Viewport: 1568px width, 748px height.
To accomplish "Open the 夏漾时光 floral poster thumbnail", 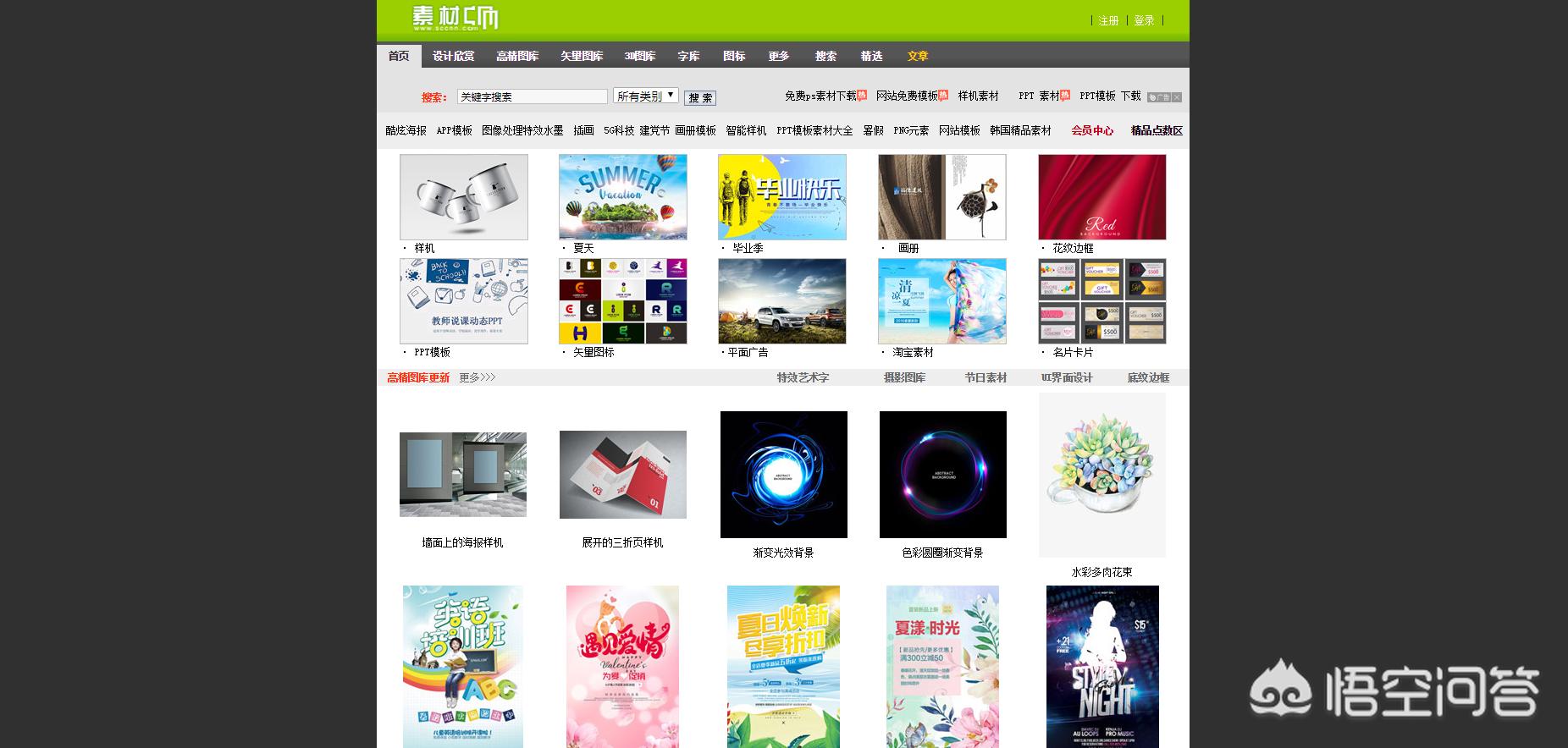I will (x=943, y=667).
